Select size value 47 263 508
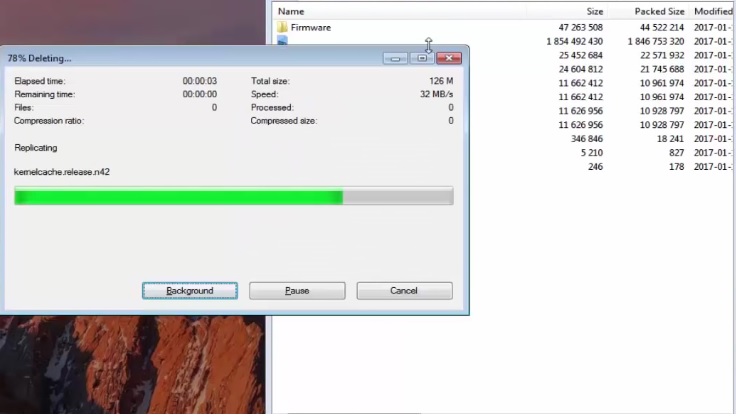Screen dimensions: 736x416 pyautogui.click(x=580, y=27)
